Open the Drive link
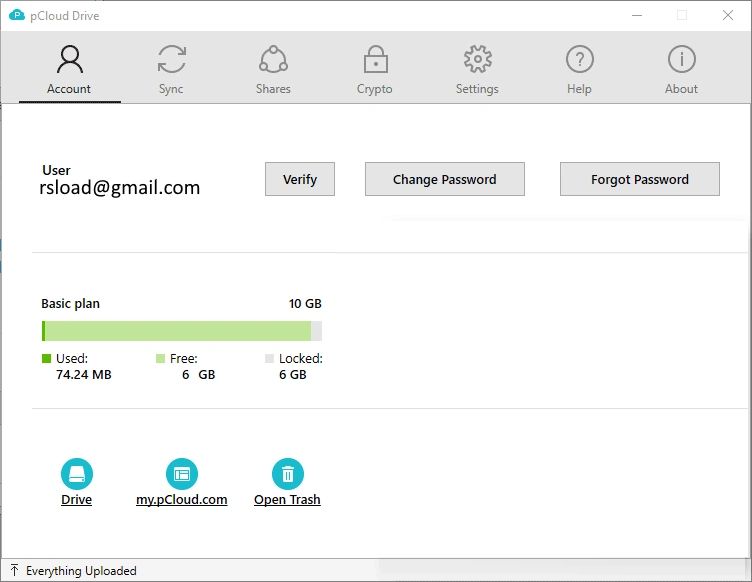The height and width of the screenshot is (582, 752). tap(77, 500)
